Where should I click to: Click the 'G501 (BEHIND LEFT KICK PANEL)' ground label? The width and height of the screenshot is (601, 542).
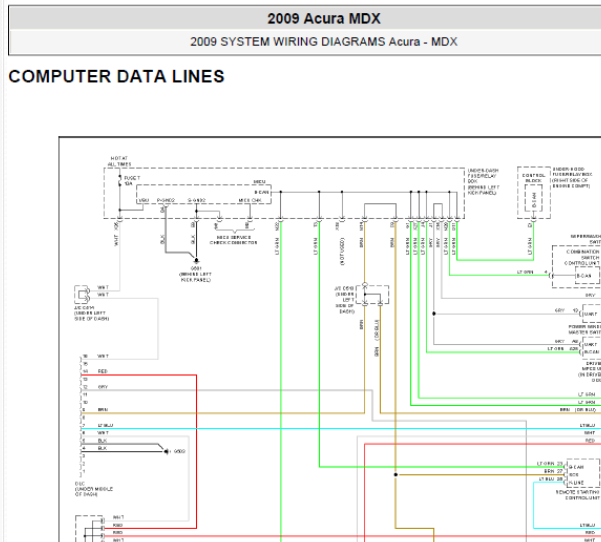[x=196, y=274]
